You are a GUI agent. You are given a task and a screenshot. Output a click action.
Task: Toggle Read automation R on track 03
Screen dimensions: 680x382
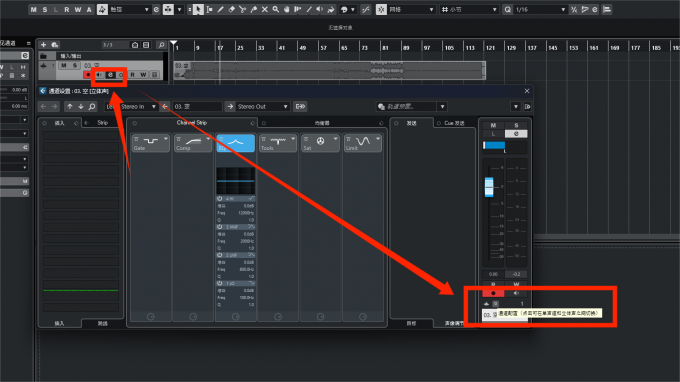coord(132,75)
